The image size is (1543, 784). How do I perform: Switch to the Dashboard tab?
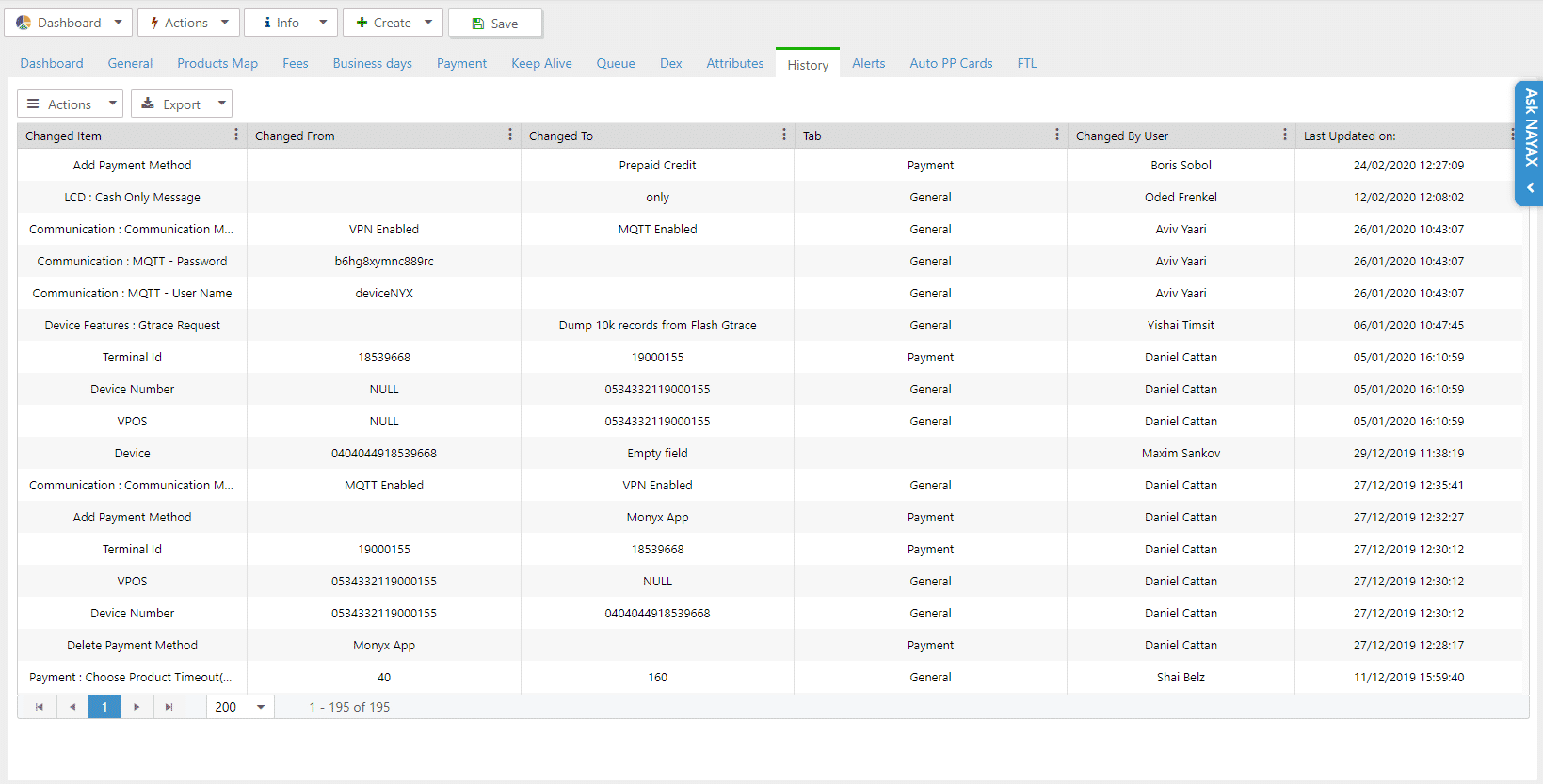click(x=52, y=63)
